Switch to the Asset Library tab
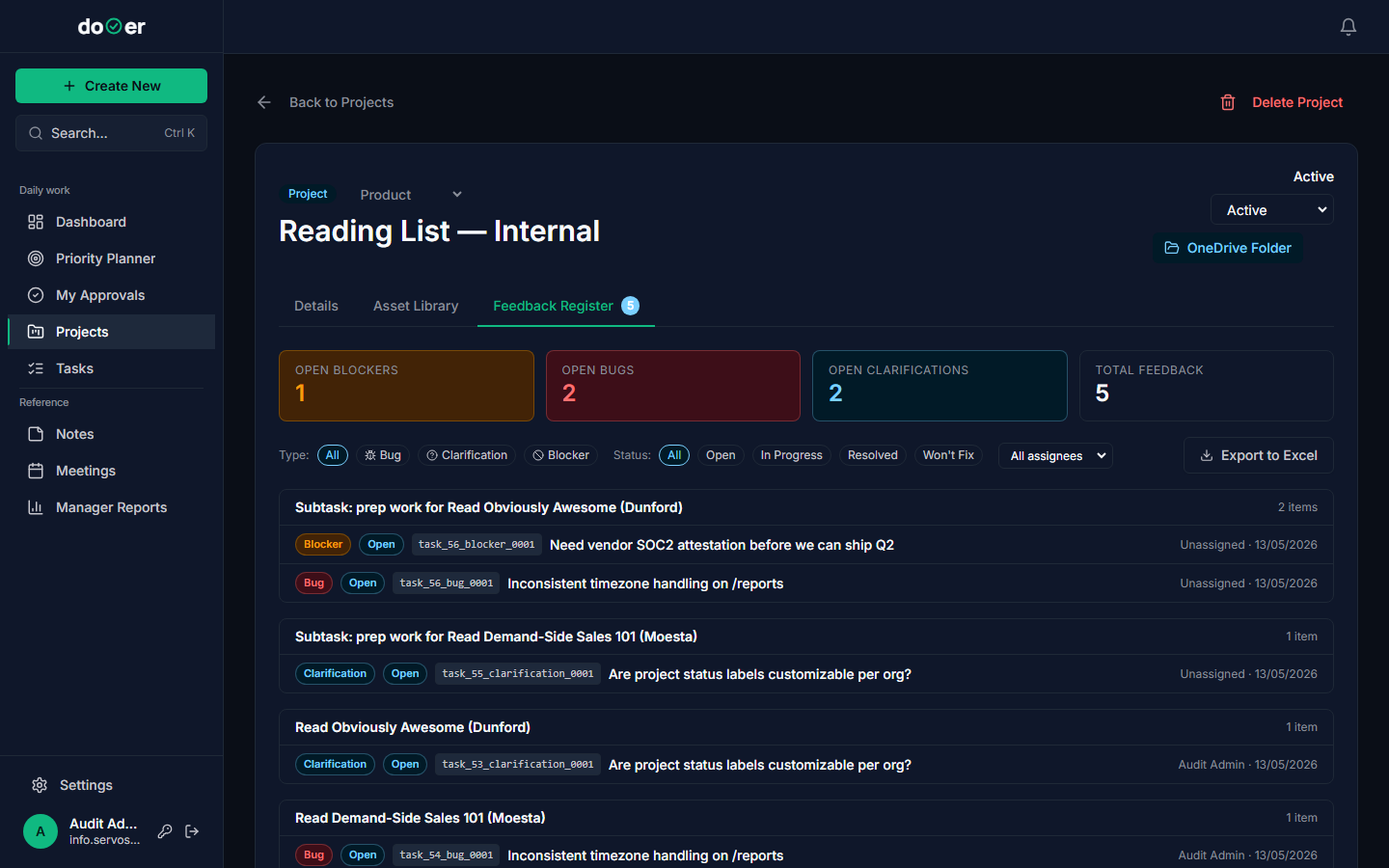 click(x=416, y=306)
